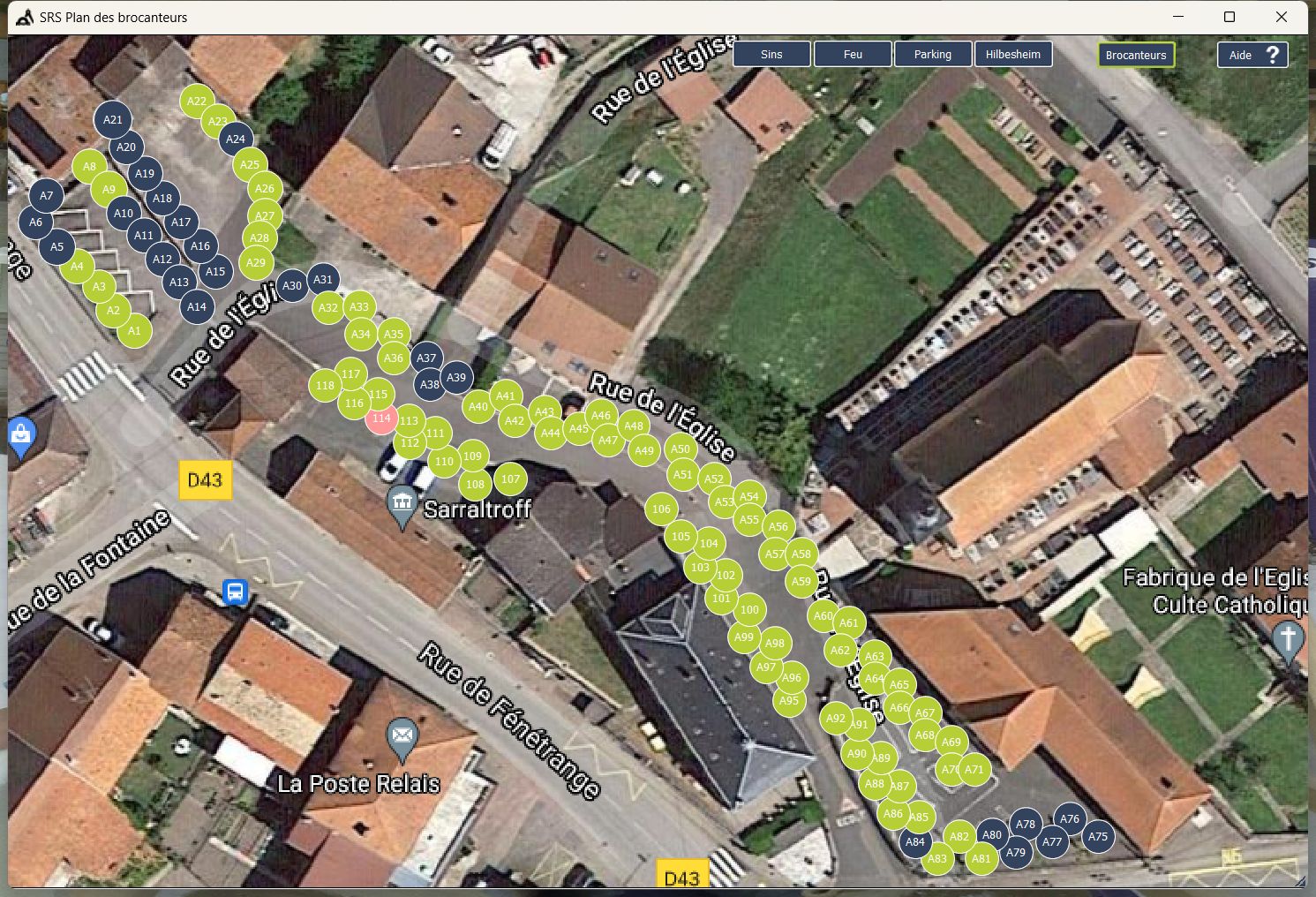Click the church cross map pin

click(x=1288, y=641)
